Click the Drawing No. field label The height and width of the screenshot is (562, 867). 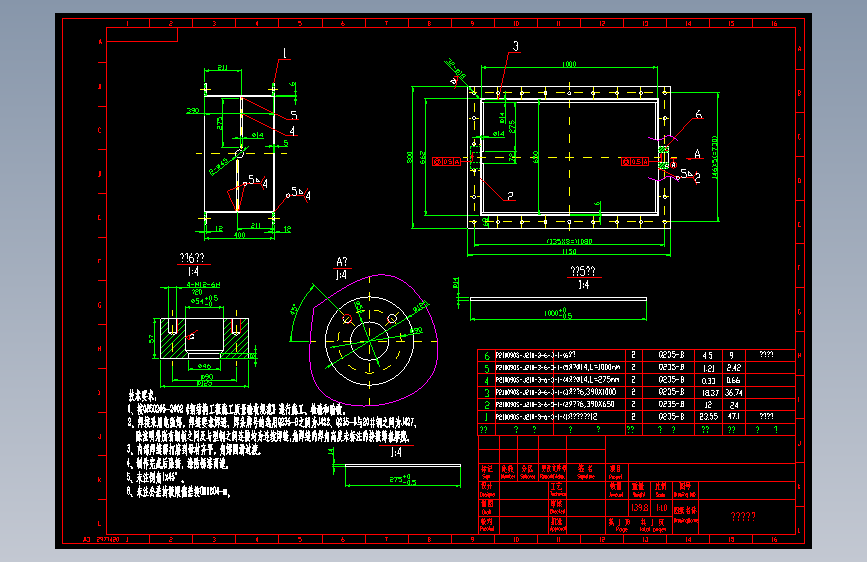685,490
